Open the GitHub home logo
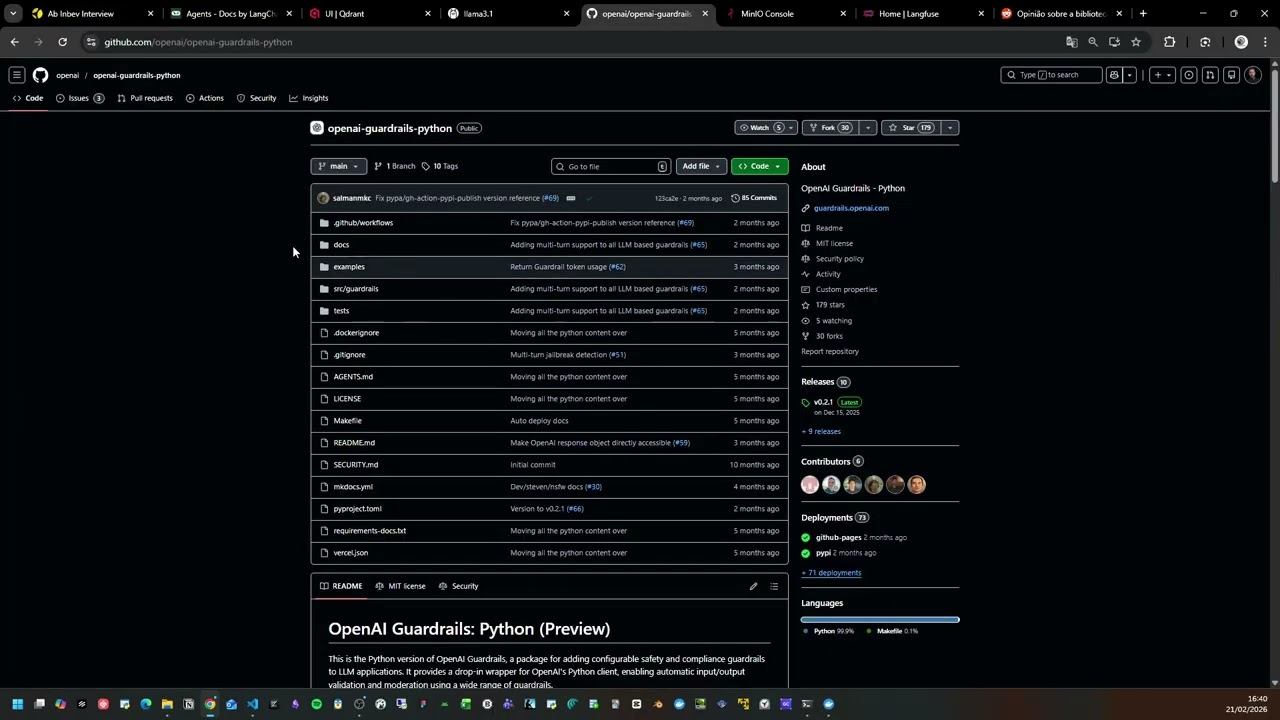The height and width of the screenshot is (720, 1280). (x=40, y=75)
